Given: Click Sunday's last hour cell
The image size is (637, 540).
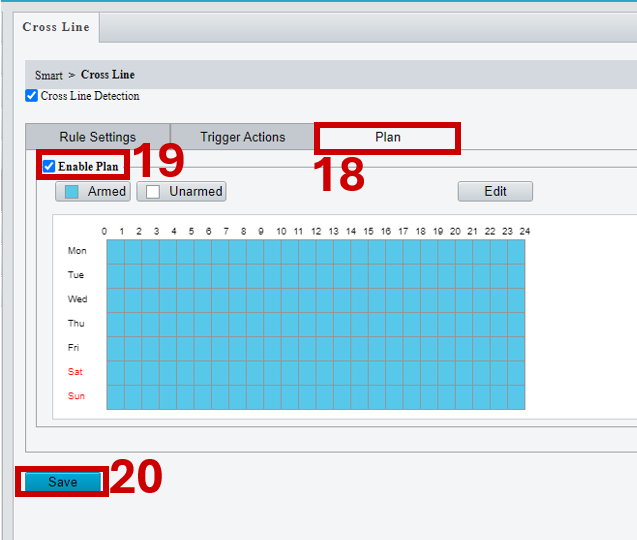Looking at the screenshot, I should (516, 397).
